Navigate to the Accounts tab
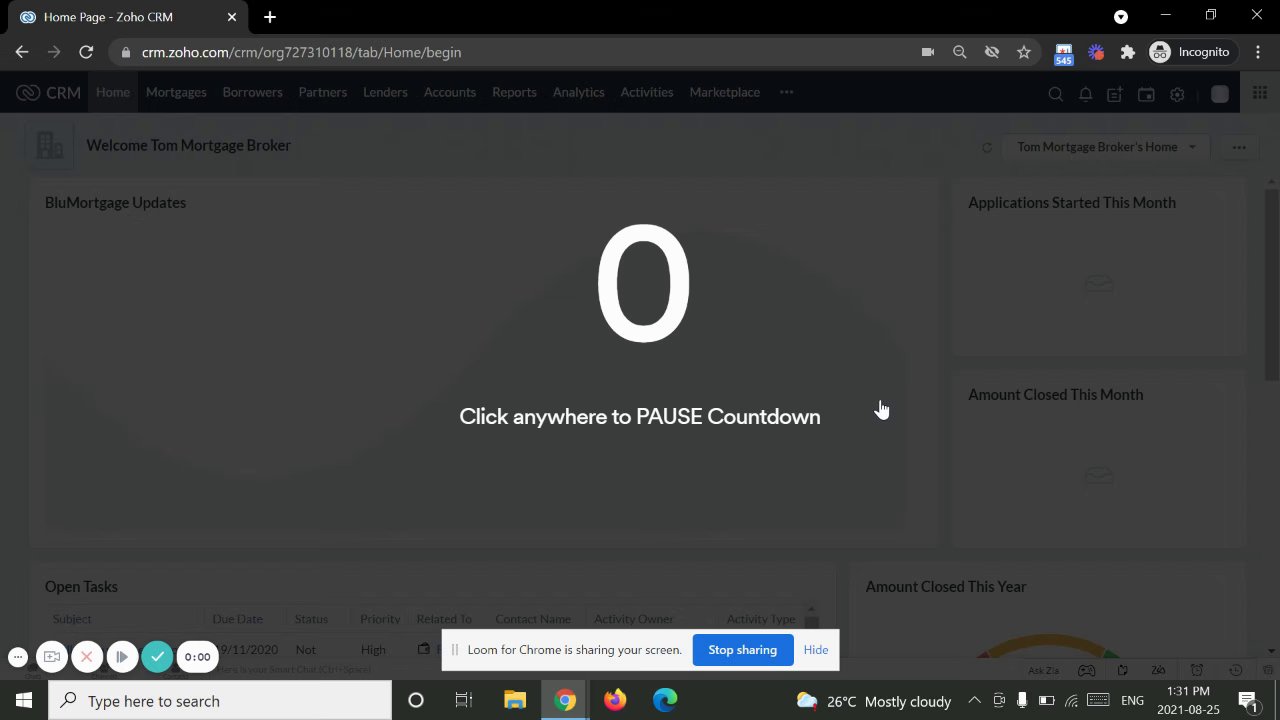The height and width of the screenshot is (720, 1280). tap(450, 92)
